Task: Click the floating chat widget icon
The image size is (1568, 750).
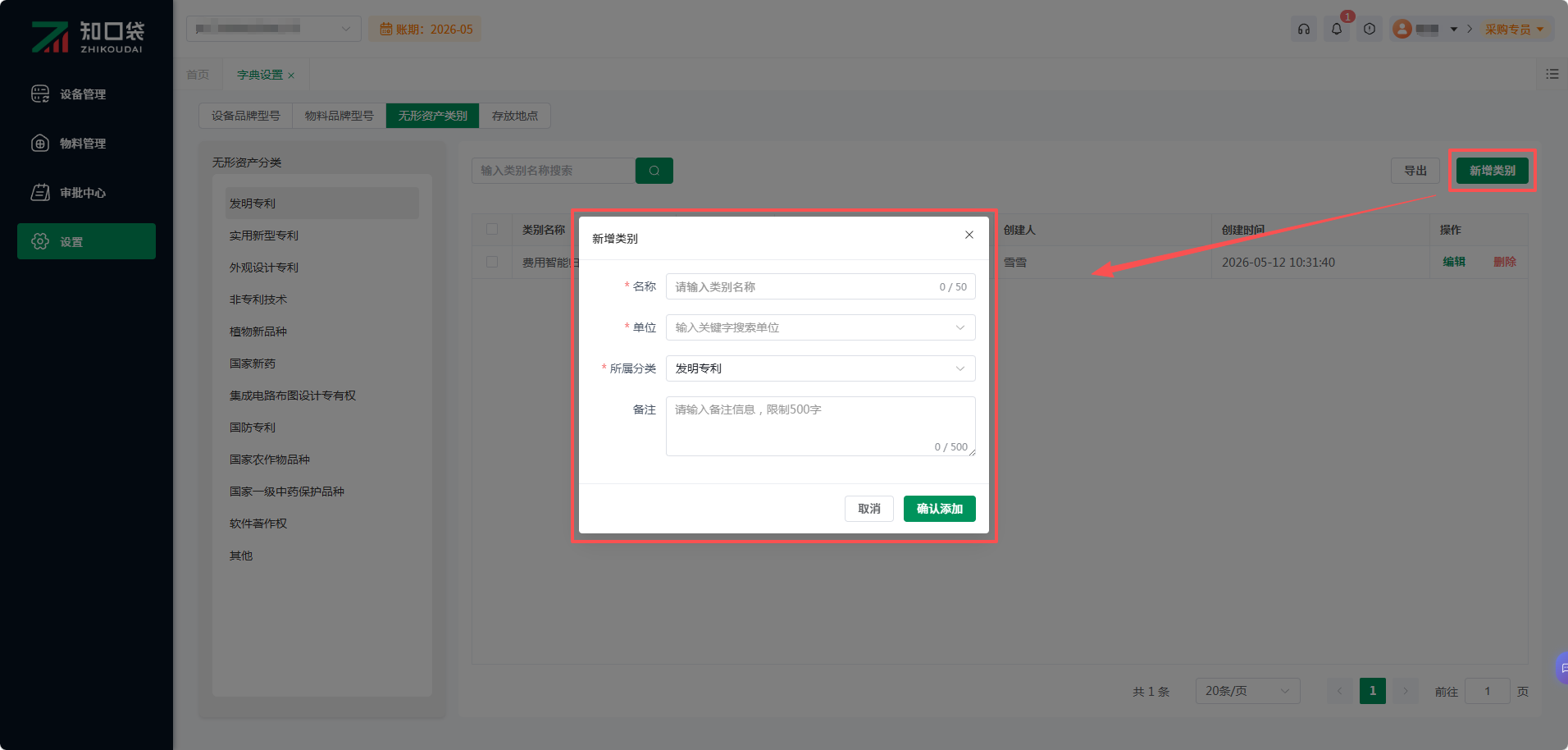Action: point(1561,668)
